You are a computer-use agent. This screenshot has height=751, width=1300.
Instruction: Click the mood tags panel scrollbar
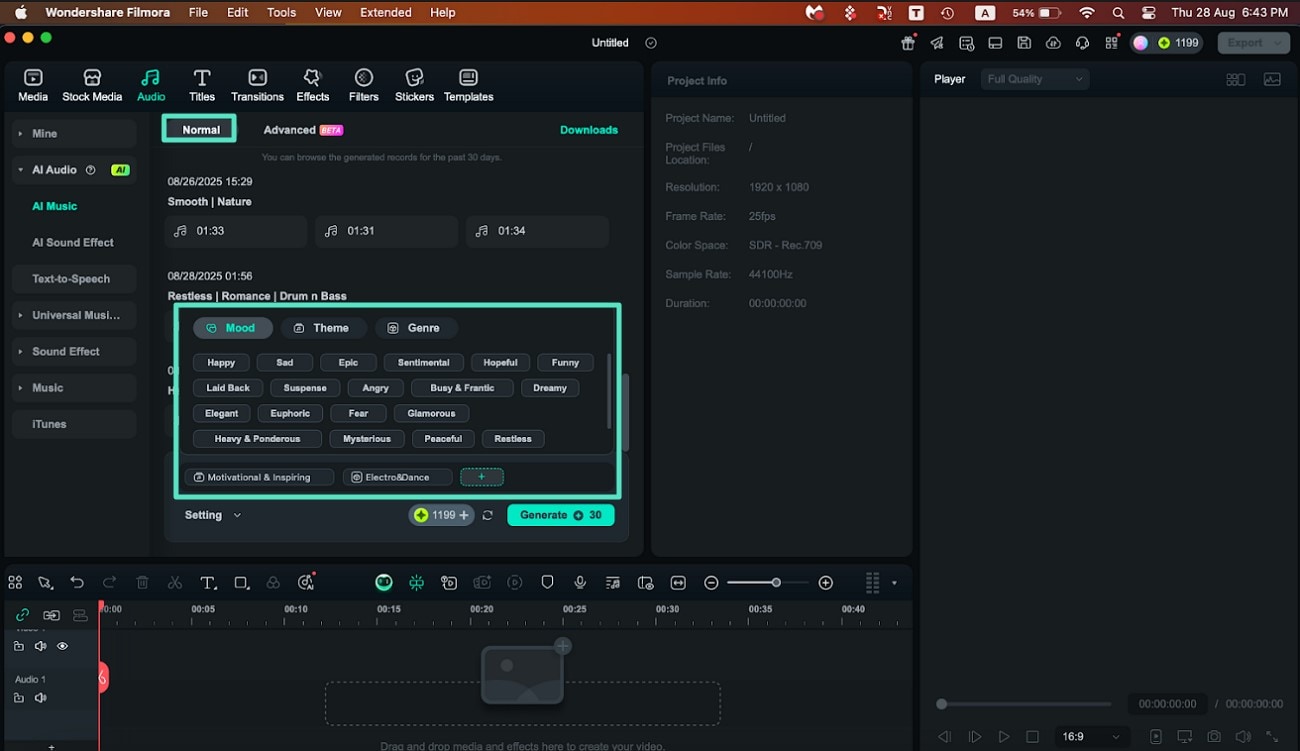pos(608,390)
